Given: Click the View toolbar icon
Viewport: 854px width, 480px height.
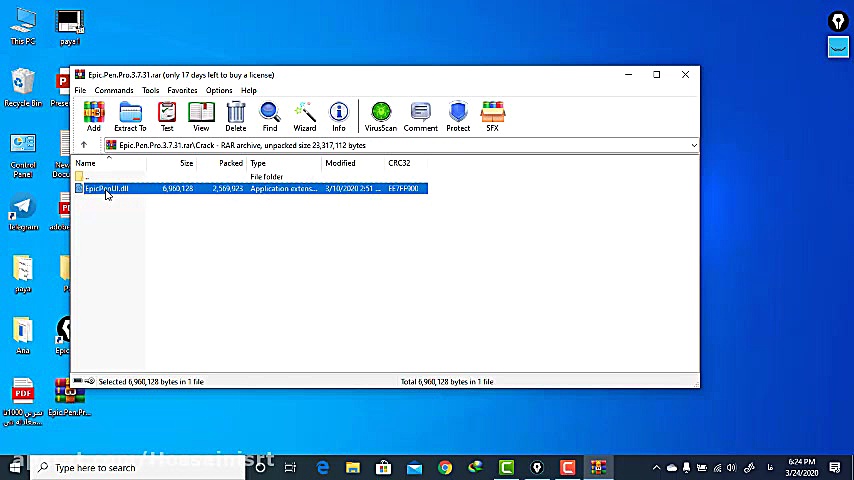Looking at the screenshot, I should pyautogui.click(x=201, y=116).
